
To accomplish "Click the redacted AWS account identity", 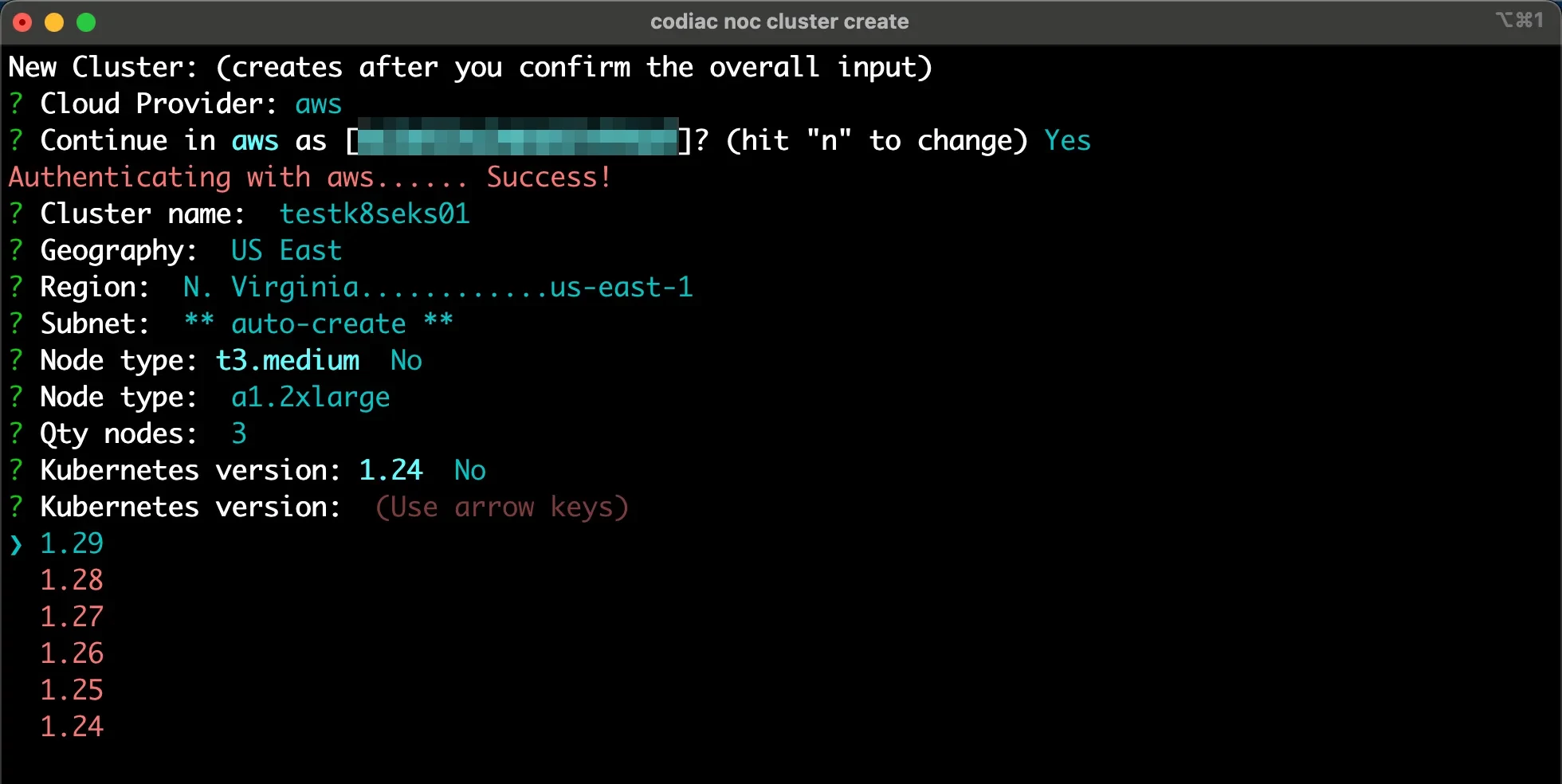I will point(518,137).
